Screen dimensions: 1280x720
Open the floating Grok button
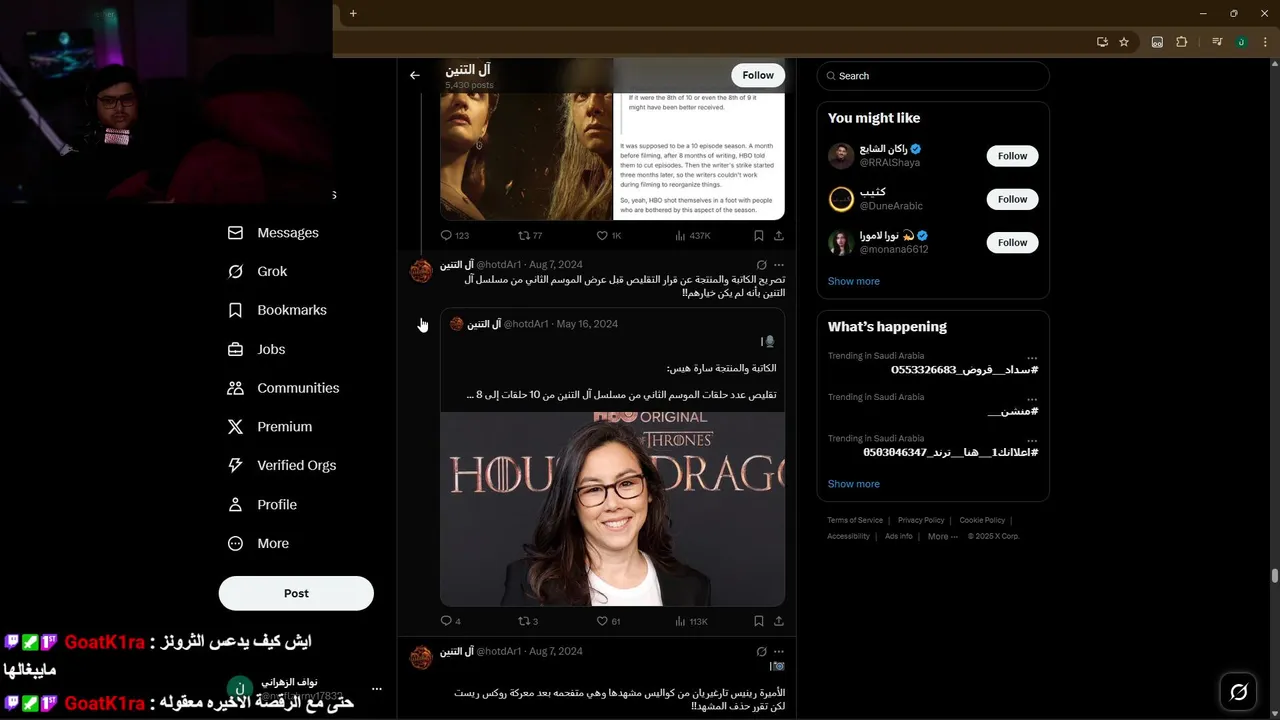point(1238,692)
